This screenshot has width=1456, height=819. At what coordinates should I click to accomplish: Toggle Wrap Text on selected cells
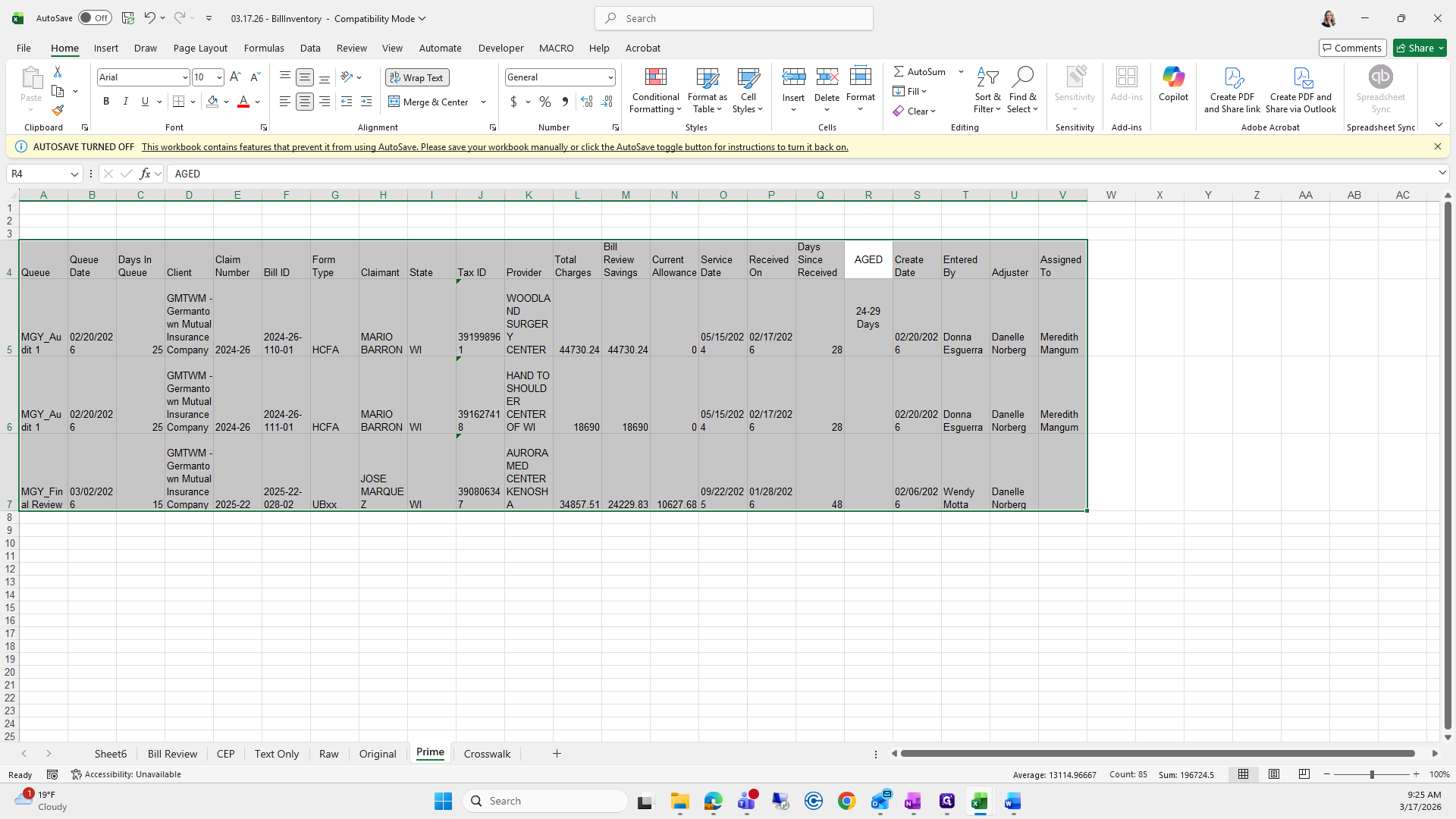[x=417, y=77]
